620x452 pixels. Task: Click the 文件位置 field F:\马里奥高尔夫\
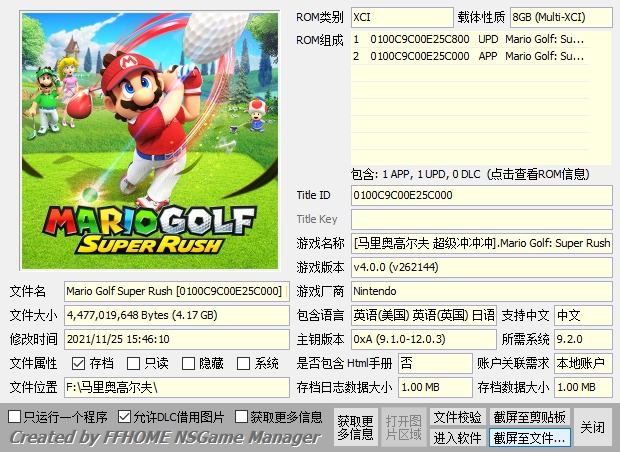pyautogui.click(x=177, y=388)
